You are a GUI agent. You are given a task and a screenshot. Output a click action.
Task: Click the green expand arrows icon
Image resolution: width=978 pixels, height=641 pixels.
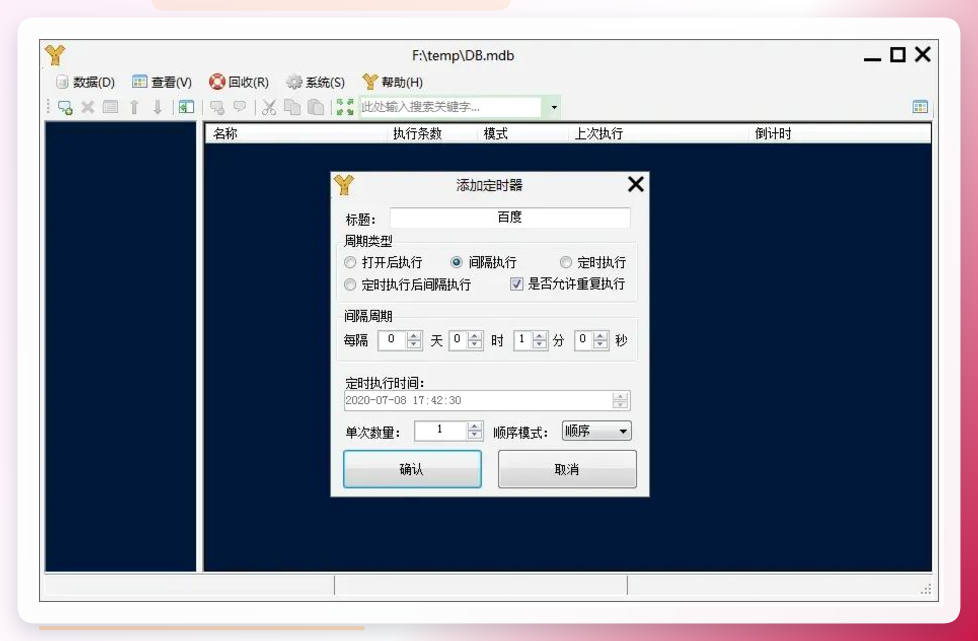[x=345, y=107]
